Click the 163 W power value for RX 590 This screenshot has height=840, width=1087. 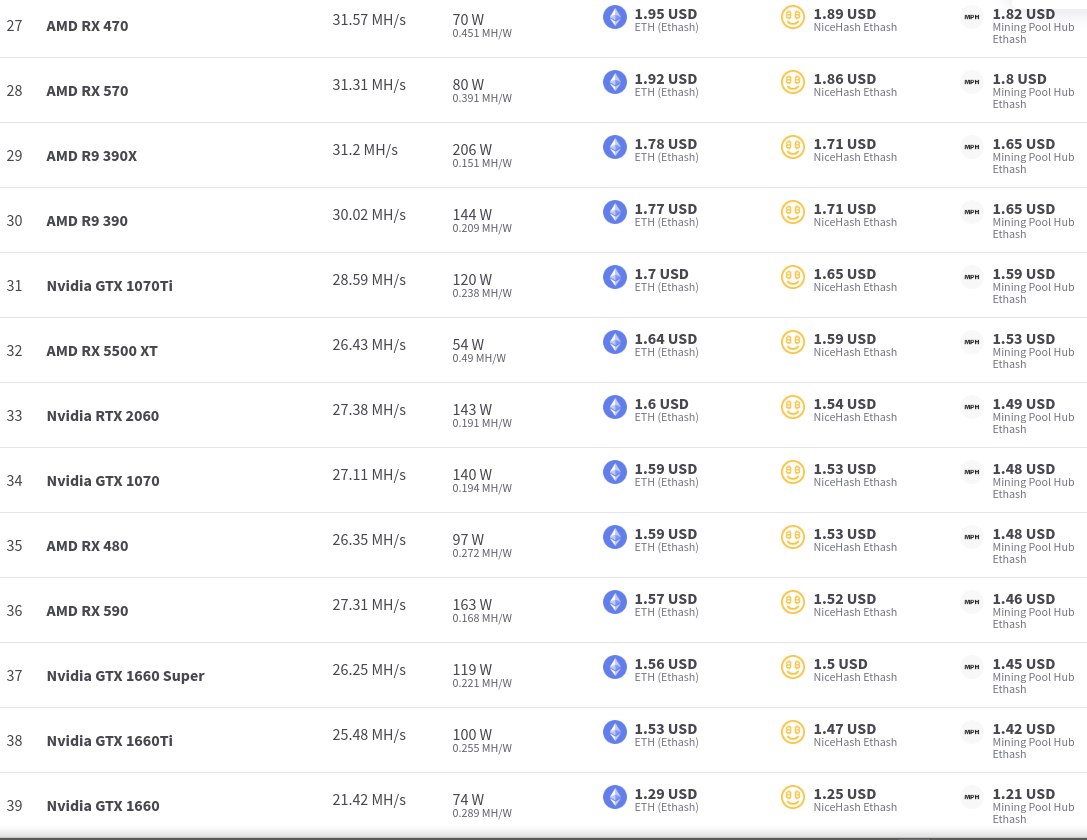(472, 604)
